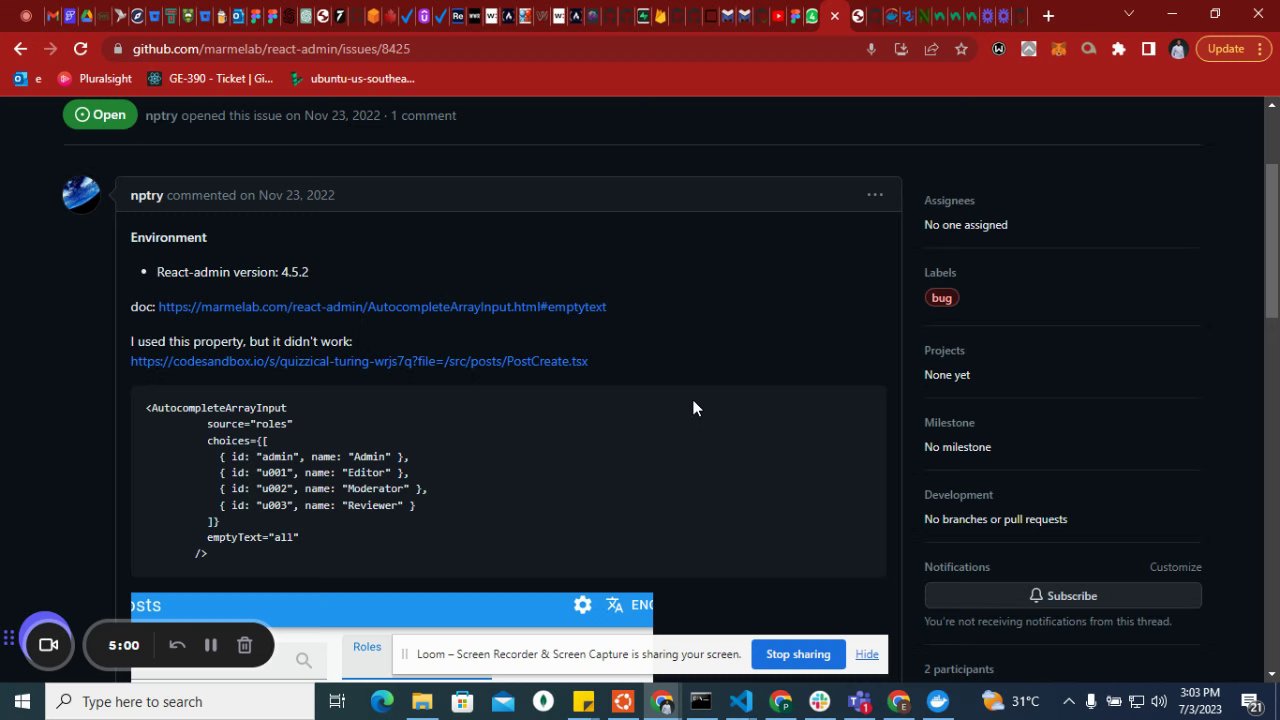Open the weather widget showing 31°C
The width and height of the screenshot is (1280, 720).
[x=1011, y=702]
